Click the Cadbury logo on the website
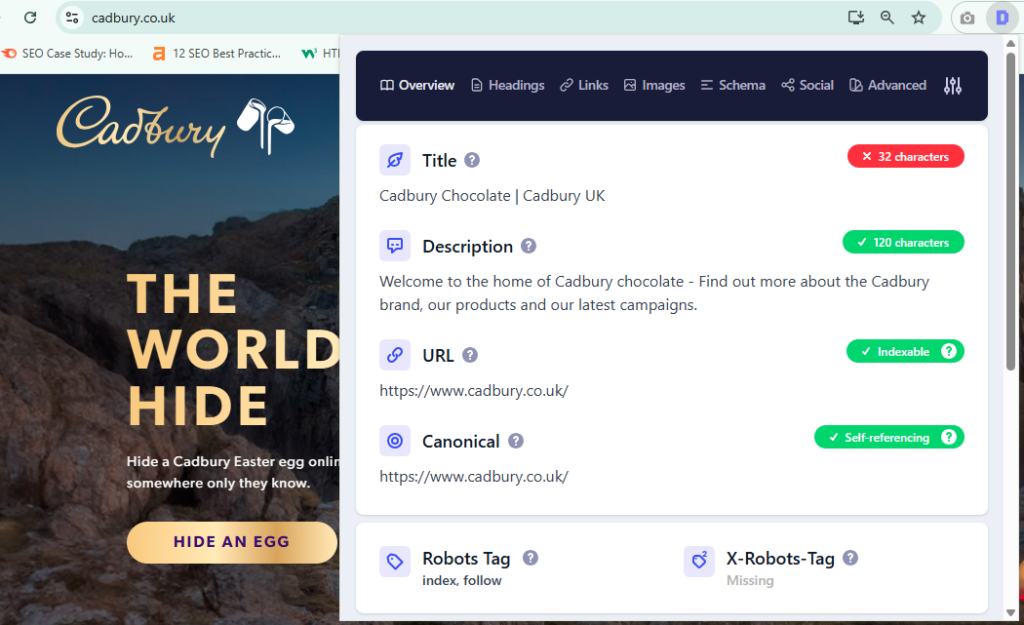Screen dimensions: 1024x625 [175, 126]
